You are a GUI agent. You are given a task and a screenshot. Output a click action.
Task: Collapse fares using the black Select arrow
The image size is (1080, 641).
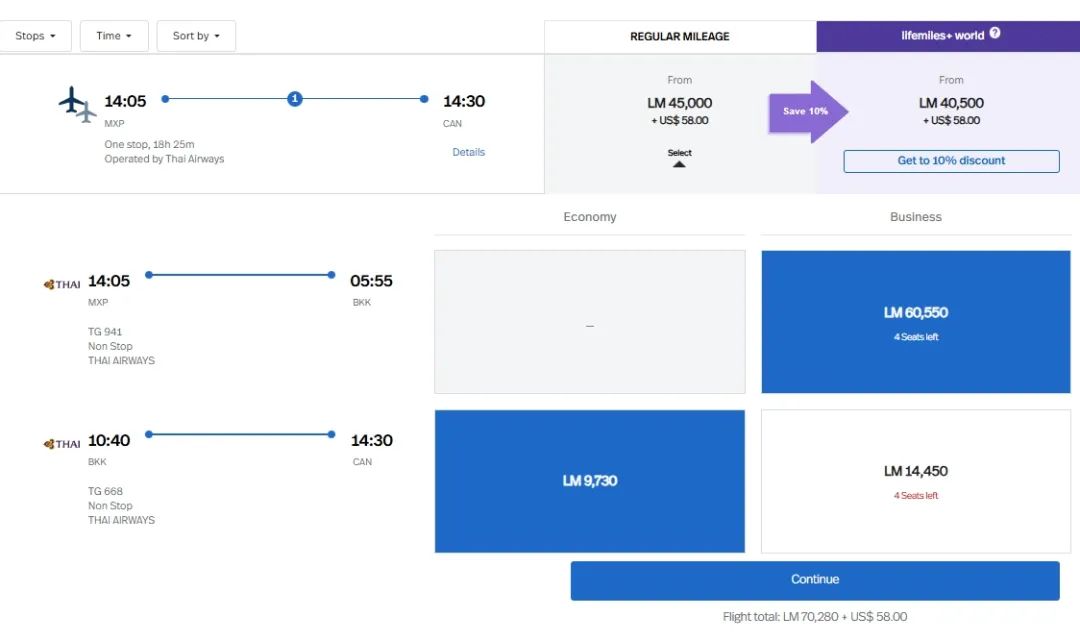679,163
